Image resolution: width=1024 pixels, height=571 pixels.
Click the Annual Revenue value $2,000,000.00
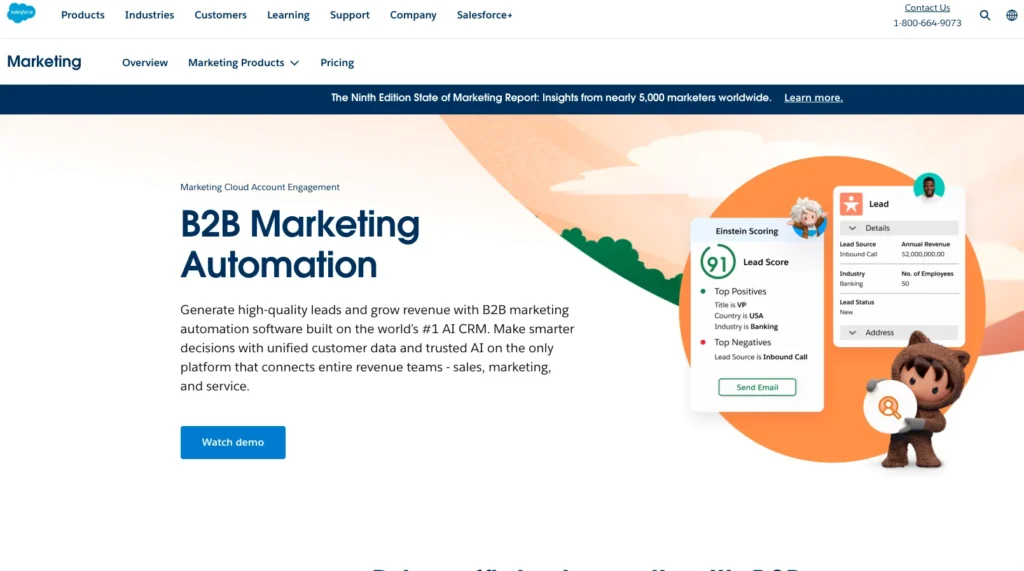(923, 254)
